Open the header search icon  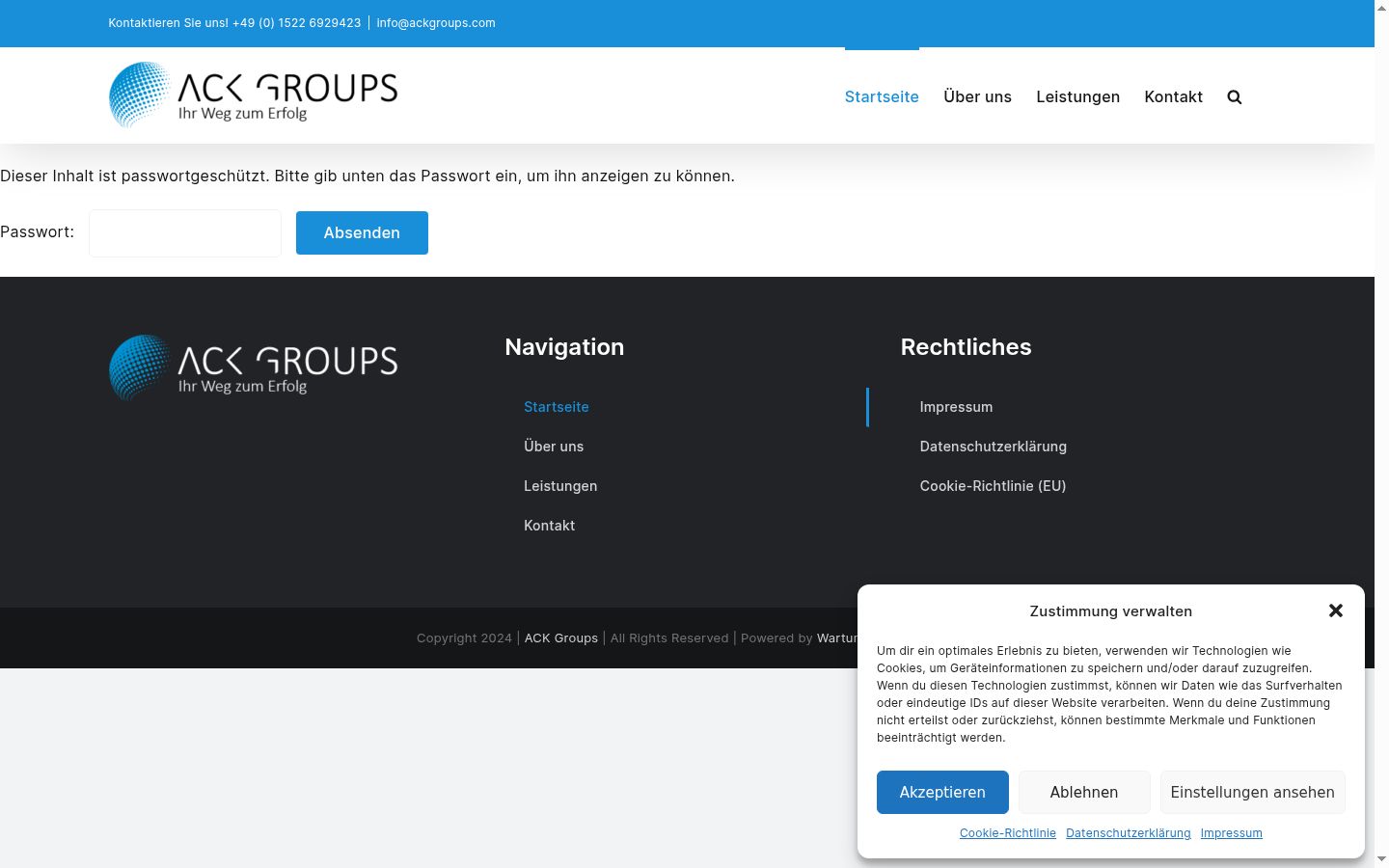pyautogui.click(x=1234, y=96)
